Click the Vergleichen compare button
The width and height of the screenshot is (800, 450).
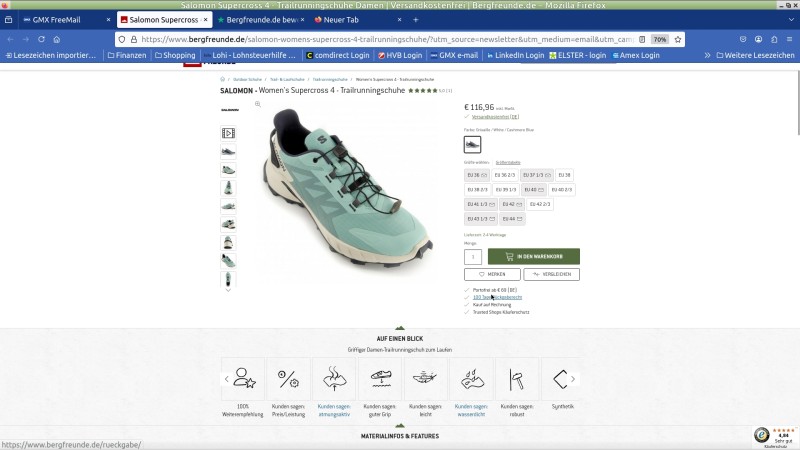pos(552,274)
